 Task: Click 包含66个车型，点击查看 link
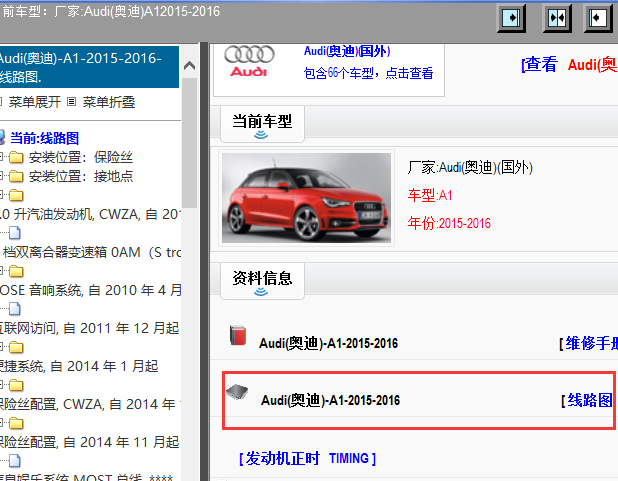[x=369, y=73]
